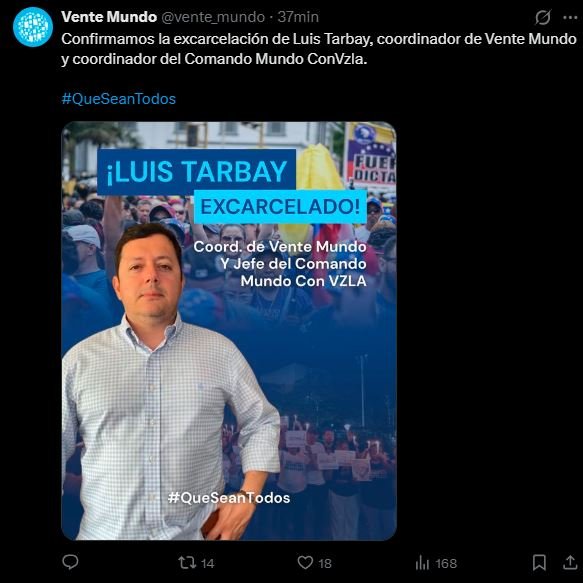
Task: Open the Vente Mundo profile avatar
Action: click(33, 27)
